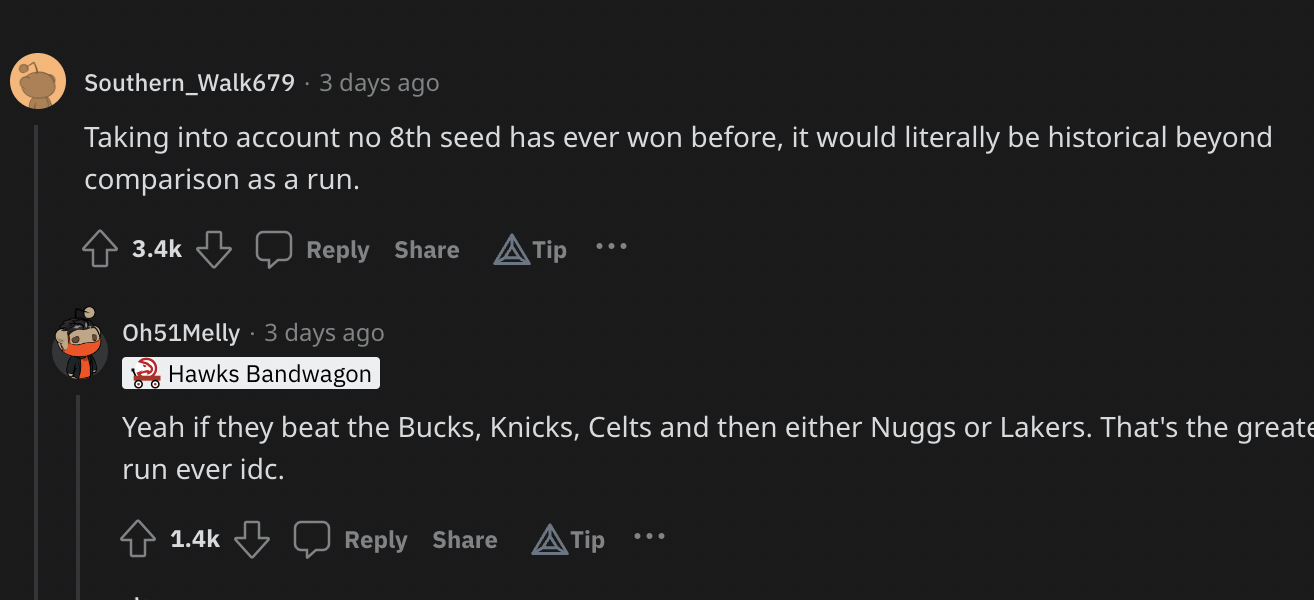Click Southern_Walk679's avatar image
This screenshot has width=1314, height=600.
(x=38, y=82)
